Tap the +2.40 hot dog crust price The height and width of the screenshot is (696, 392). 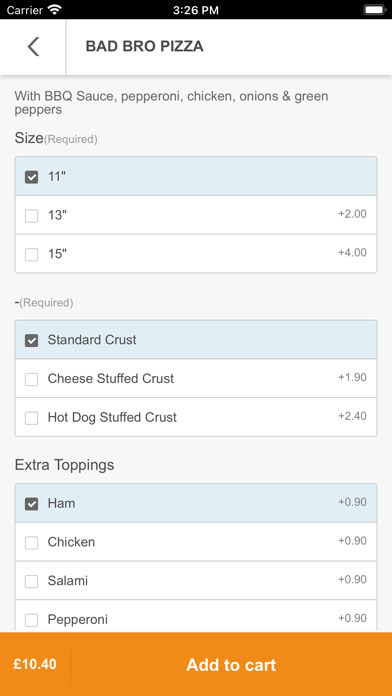point(352,416)
